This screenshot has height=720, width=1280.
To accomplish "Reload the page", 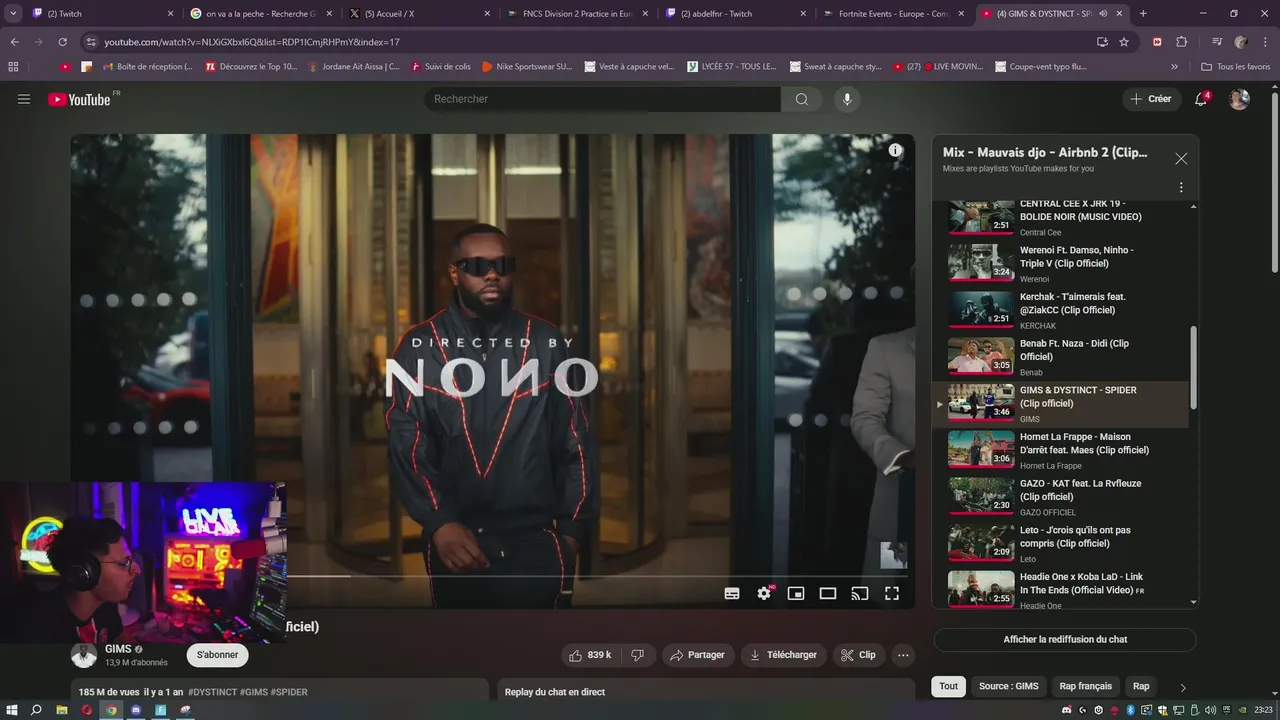I will (63, 42).
